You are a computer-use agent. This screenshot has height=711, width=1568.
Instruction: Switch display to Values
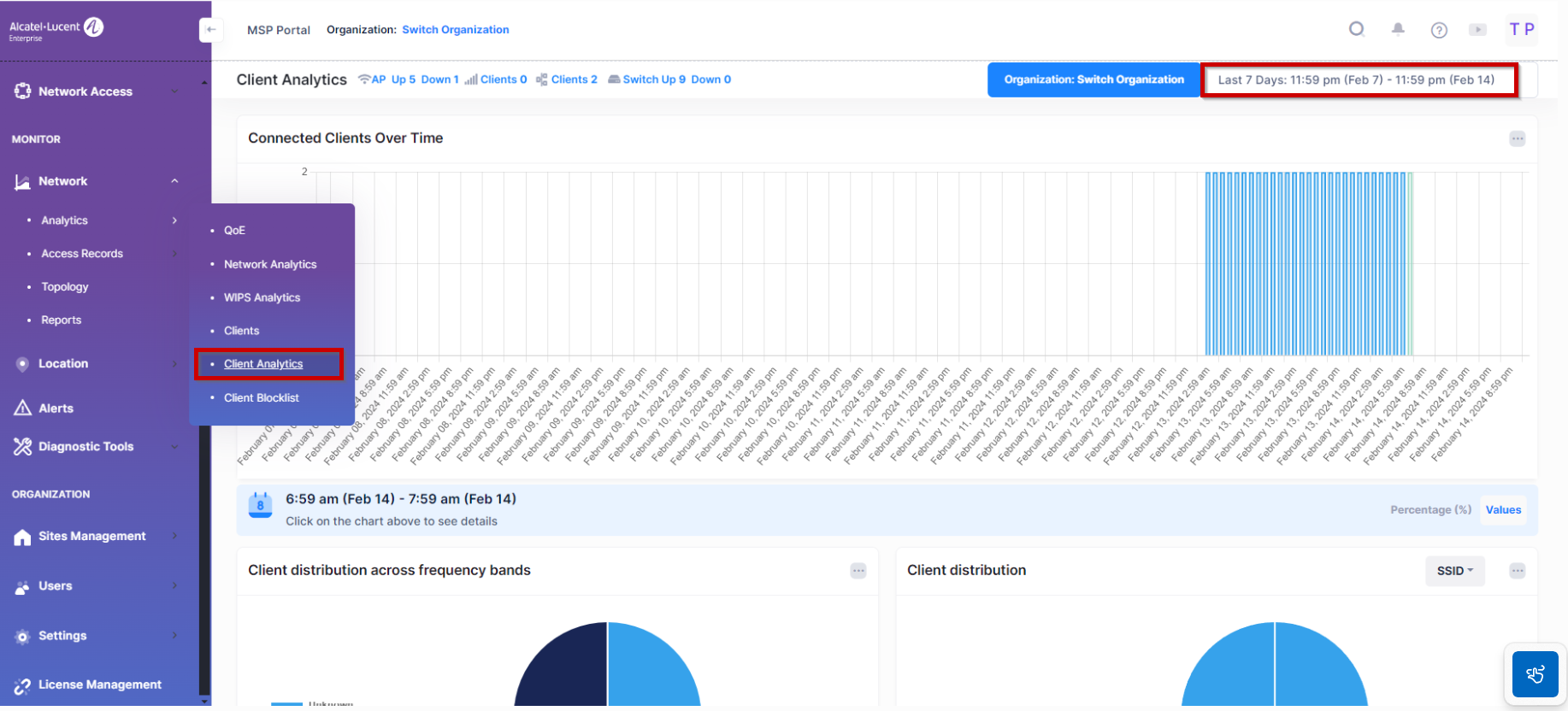1503,510
